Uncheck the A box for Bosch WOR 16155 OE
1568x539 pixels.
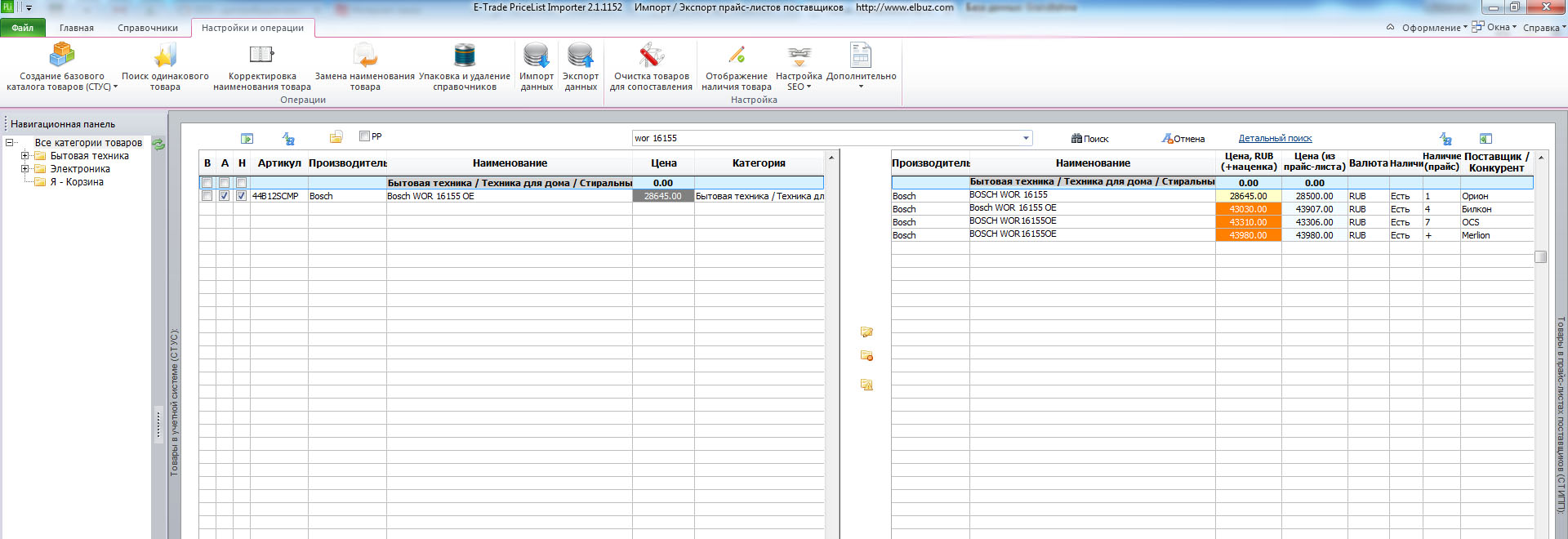click(225, 196)
